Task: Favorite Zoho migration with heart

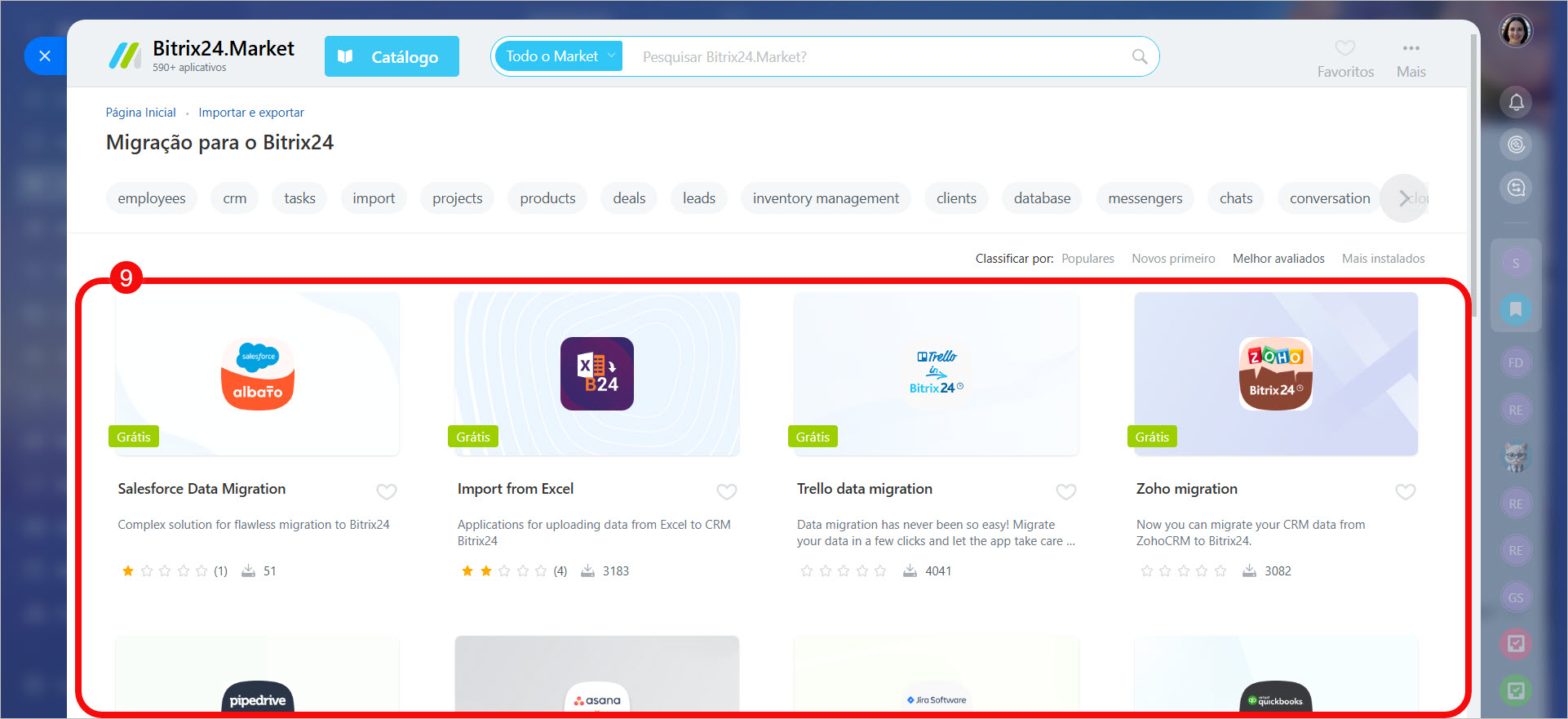Action: (1406, 491)
